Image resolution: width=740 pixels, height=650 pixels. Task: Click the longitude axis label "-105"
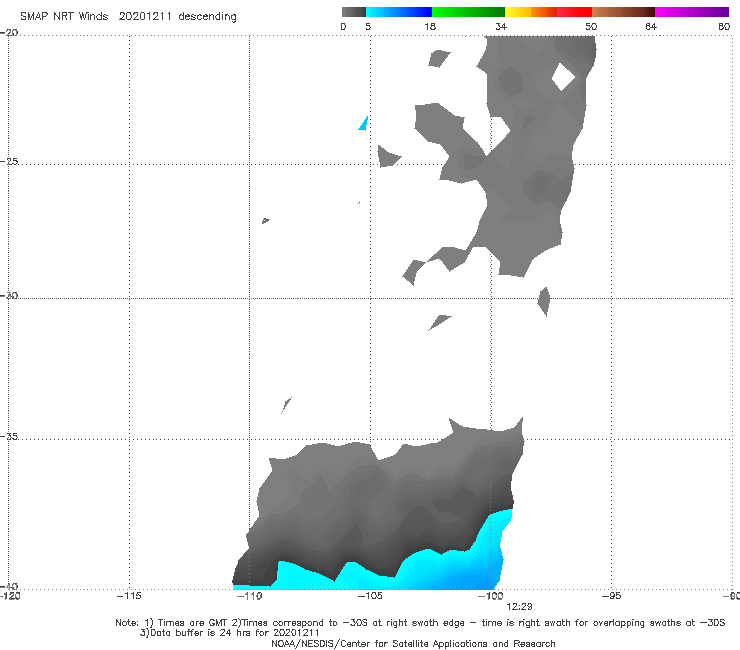(370, 596)
